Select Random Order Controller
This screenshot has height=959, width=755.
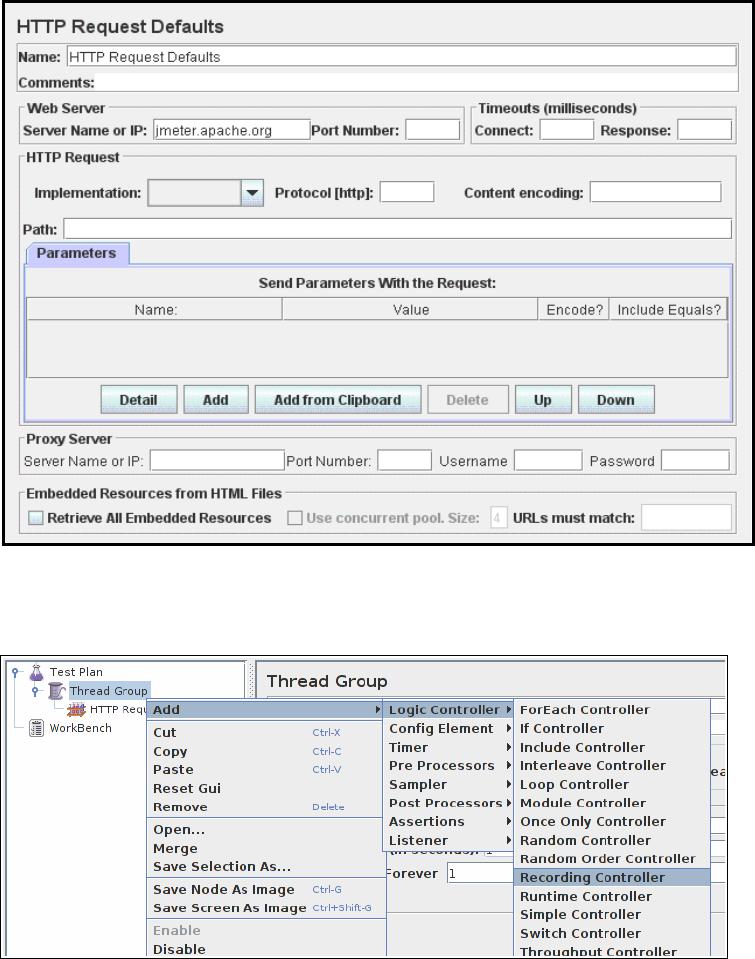point(612,859)
